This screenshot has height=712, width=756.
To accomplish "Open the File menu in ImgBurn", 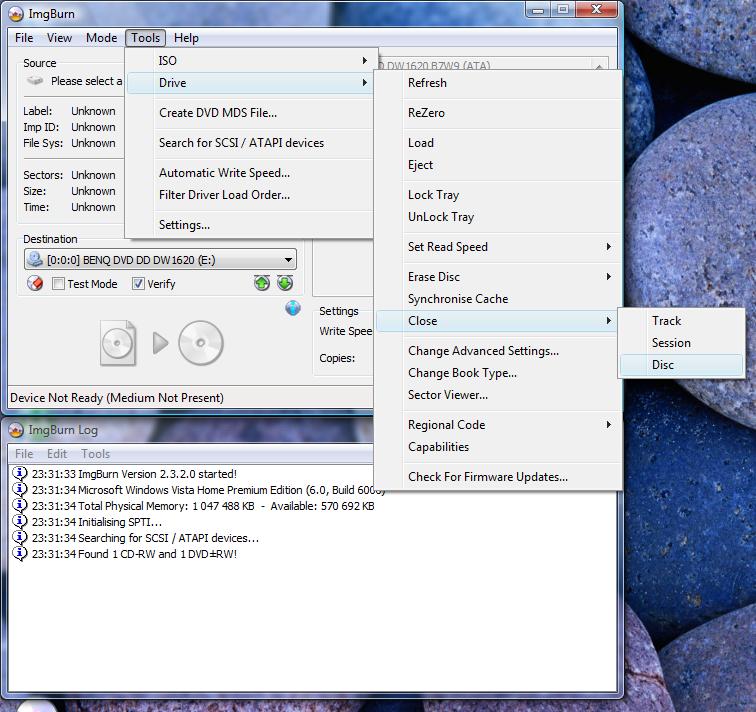I will (x=24, y=38).
